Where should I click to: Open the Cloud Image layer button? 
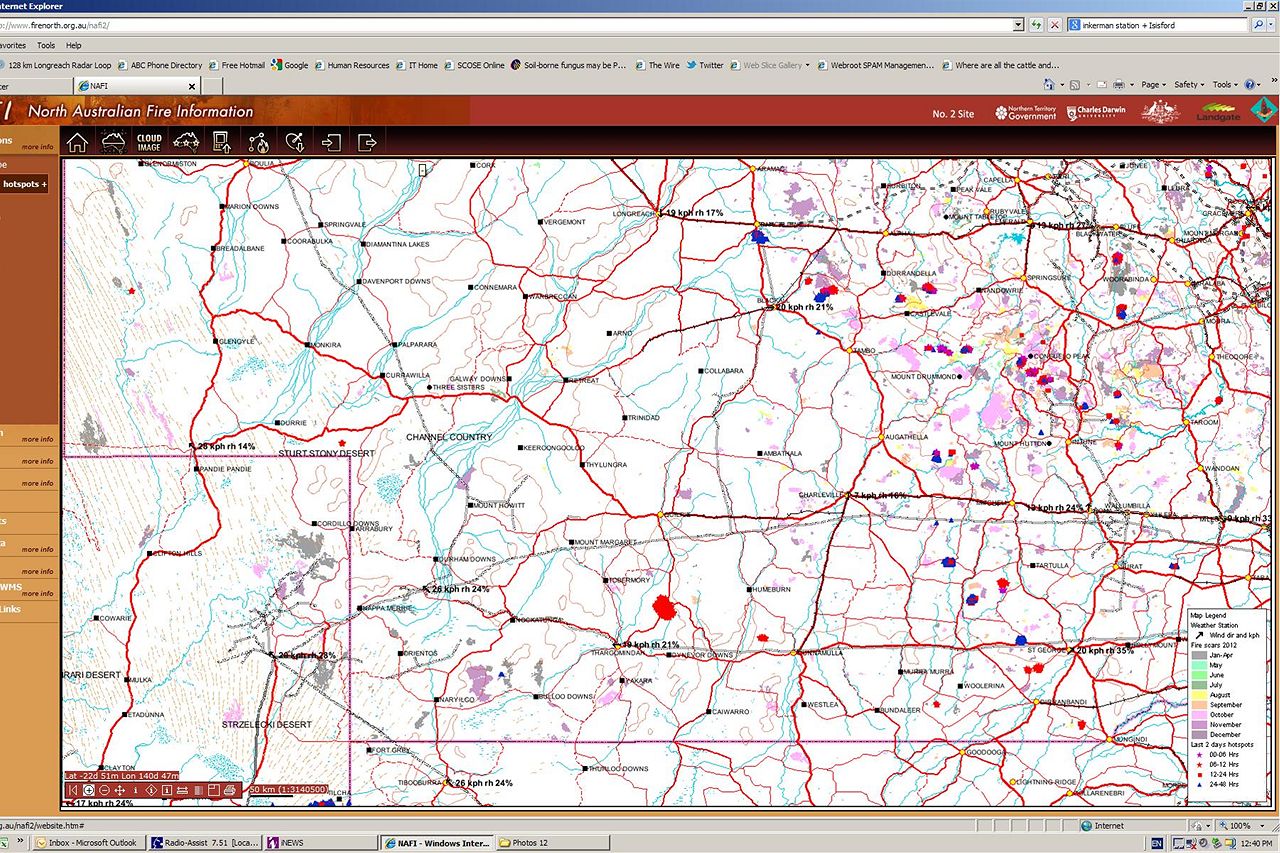149,142
